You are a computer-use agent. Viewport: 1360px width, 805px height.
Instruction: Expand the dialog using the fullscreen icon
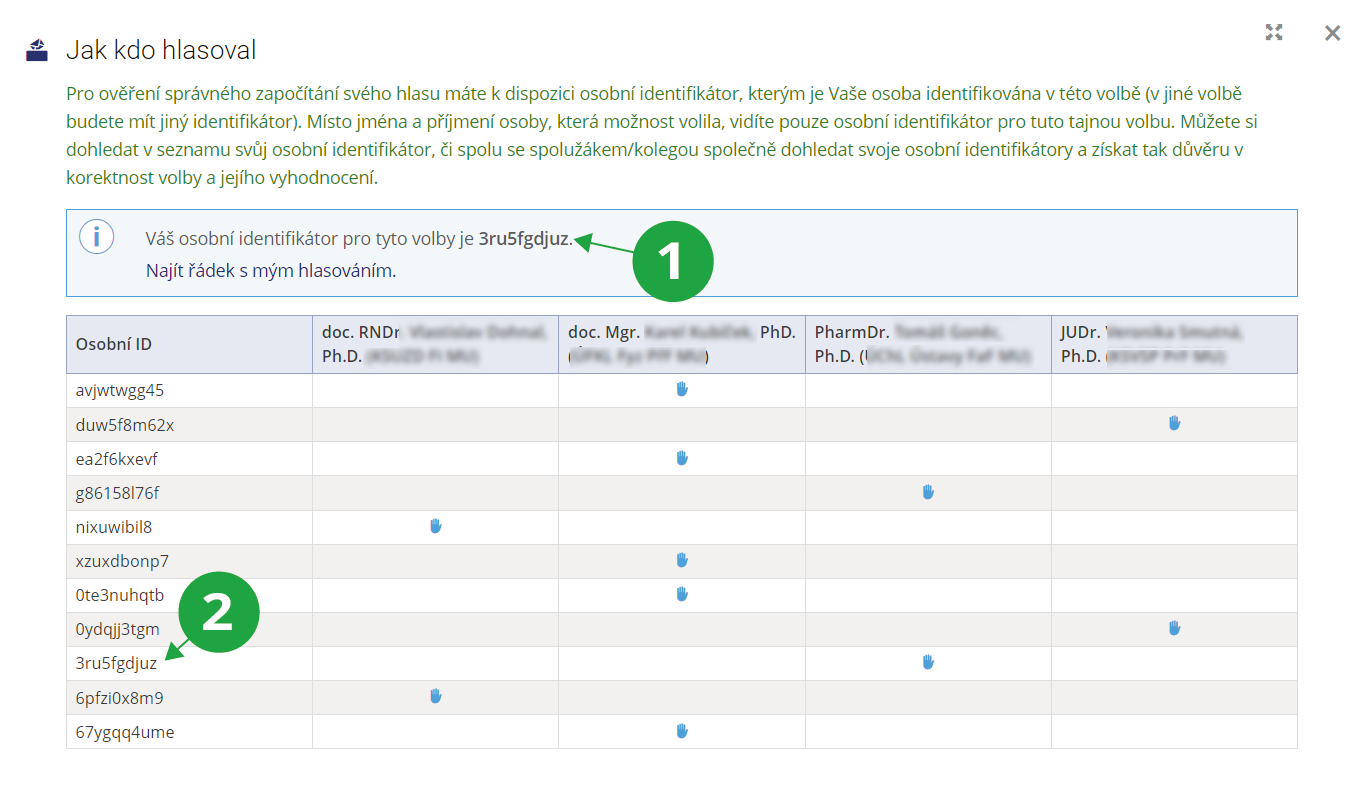pyautogui.click(x=1273, y=32)
